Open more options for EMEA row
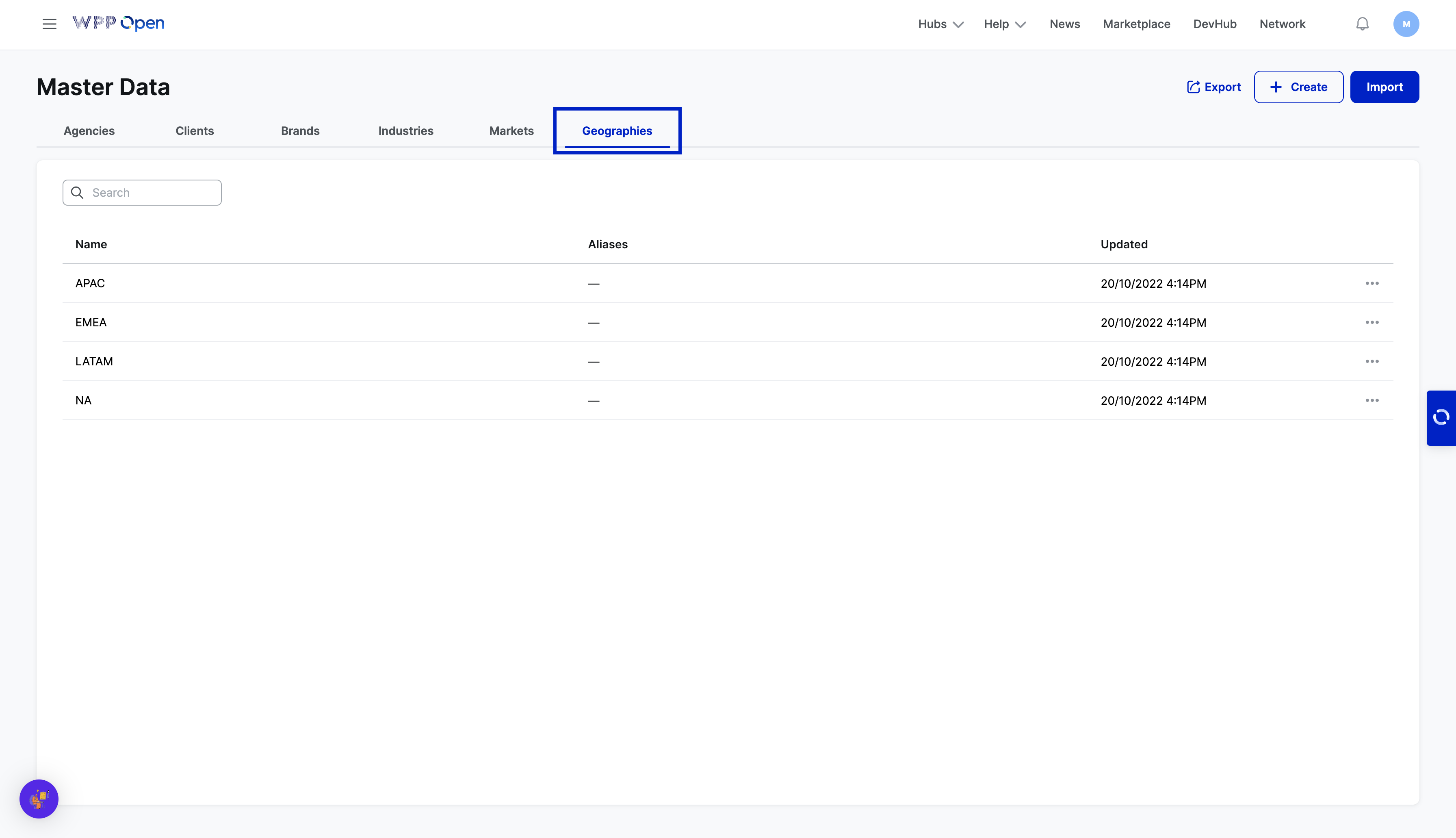The image size is (1456, 838). point(1371,322)
